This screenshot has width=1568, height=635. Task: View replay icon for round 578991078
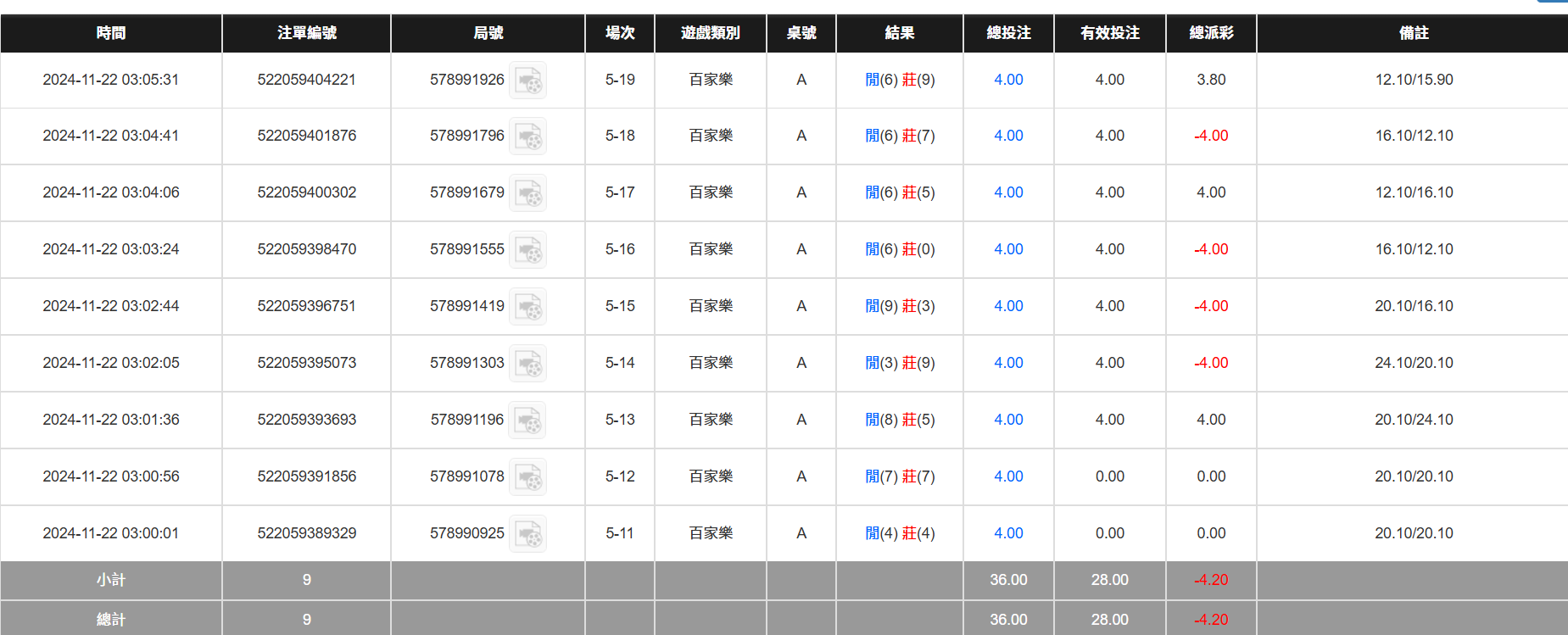tap(527, 477)
